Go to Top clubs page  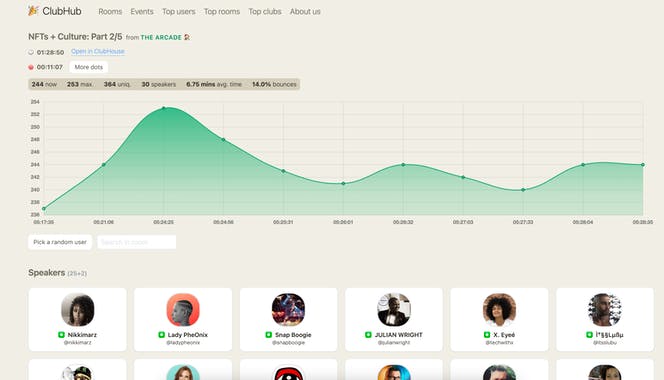click(265, 11)
